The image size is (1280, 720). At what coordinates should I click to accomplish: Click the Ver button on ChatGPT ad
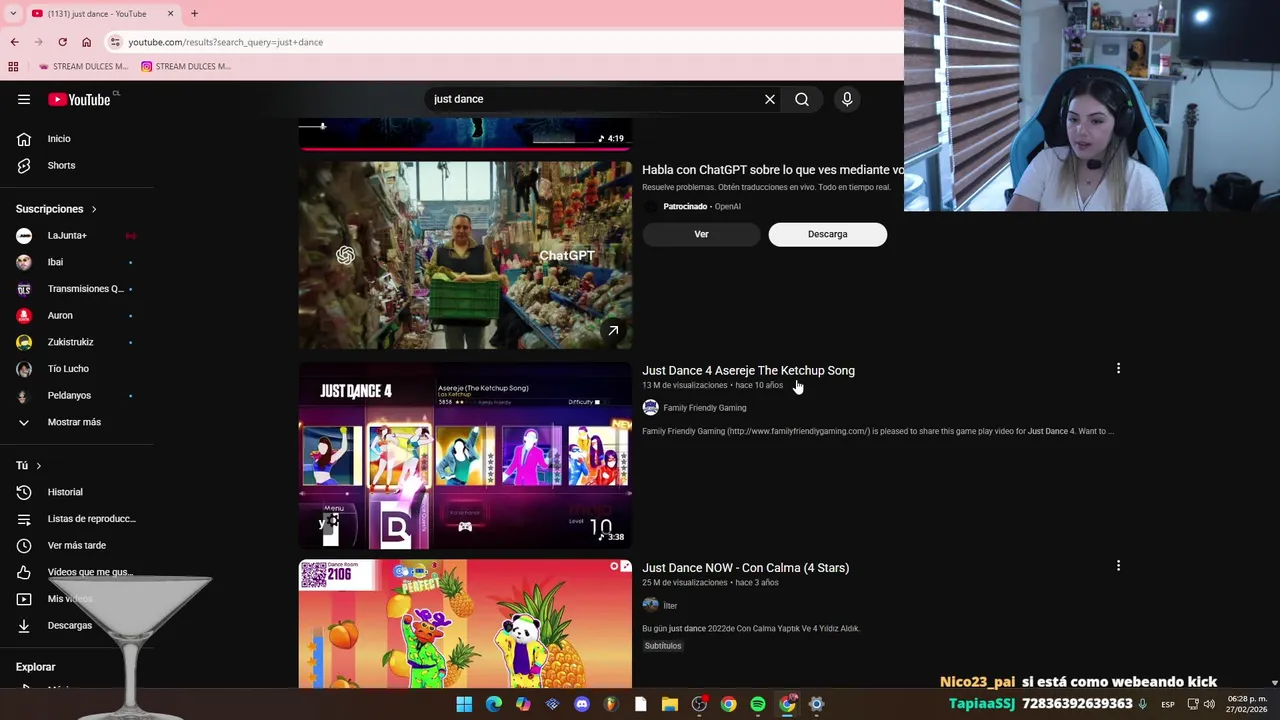pyautogui.click(x=701, y=234)
